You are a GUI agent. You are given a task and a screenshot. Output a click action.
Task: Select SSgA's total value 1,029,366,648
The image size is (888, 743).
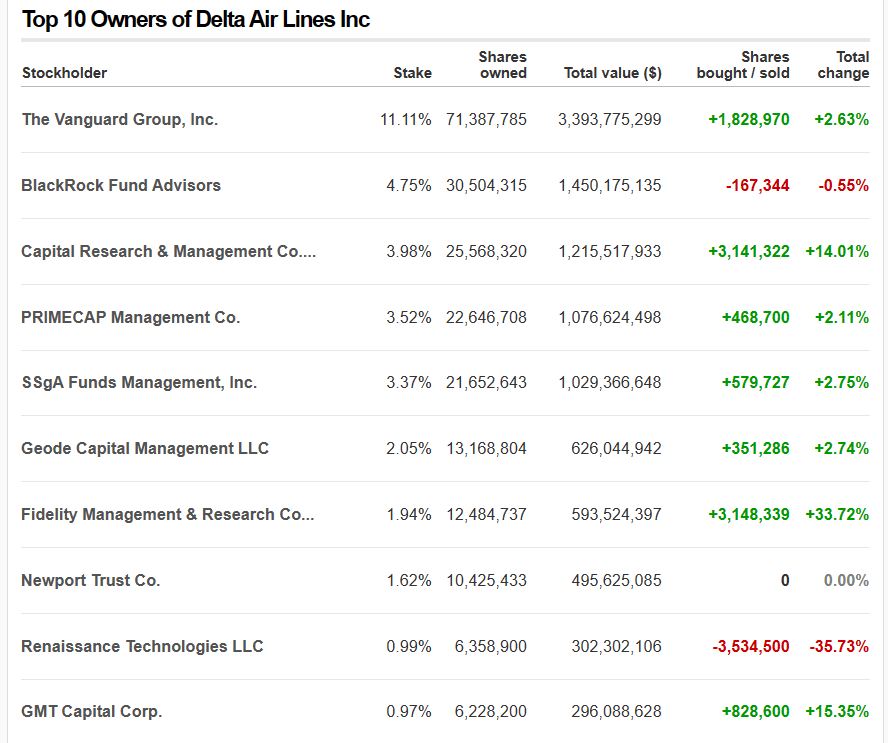pos(610,383)
